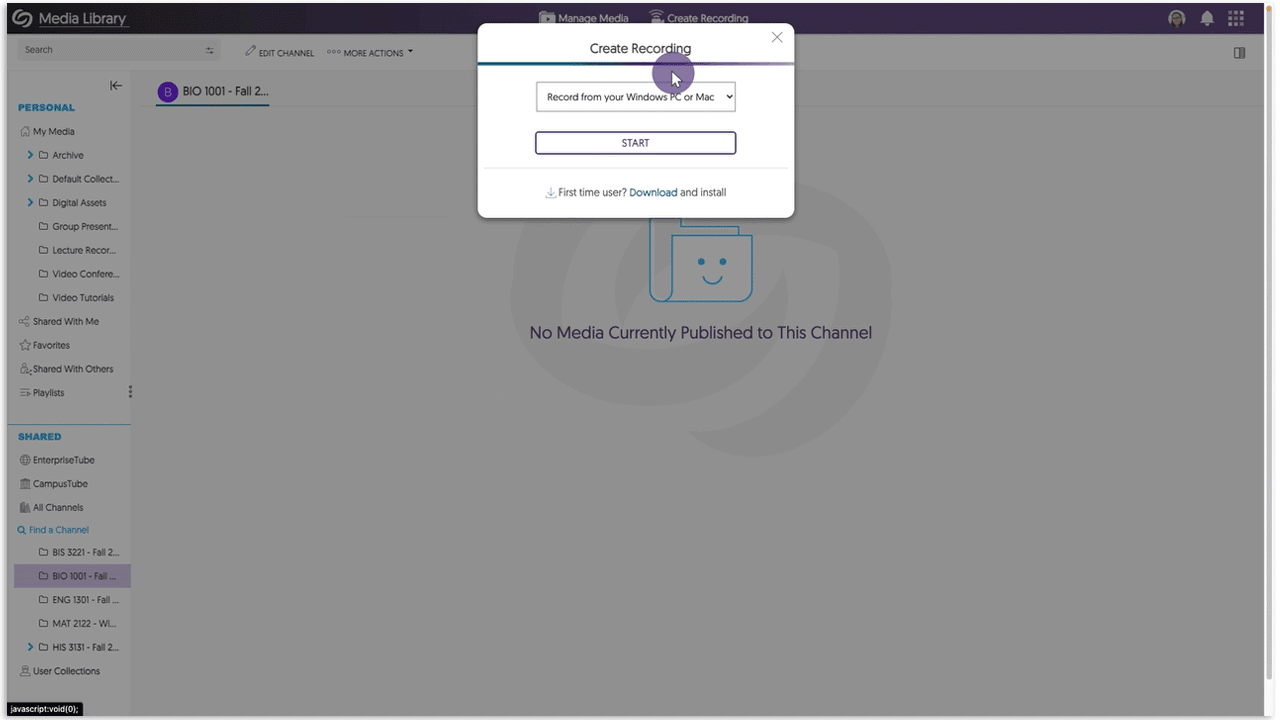
Task: Click the Start recording button
Action: pos(635,142)
